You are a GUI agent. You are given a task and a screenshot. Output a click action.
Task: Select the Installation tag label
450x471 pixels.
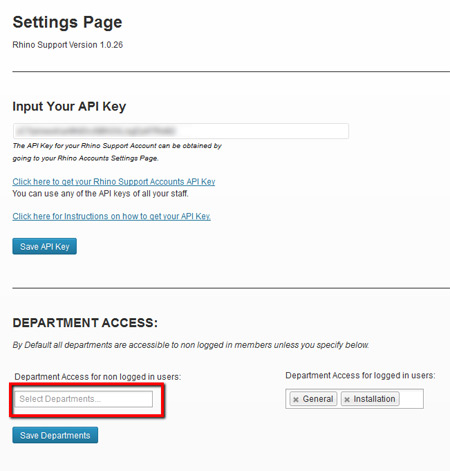[x=374, y=399]
